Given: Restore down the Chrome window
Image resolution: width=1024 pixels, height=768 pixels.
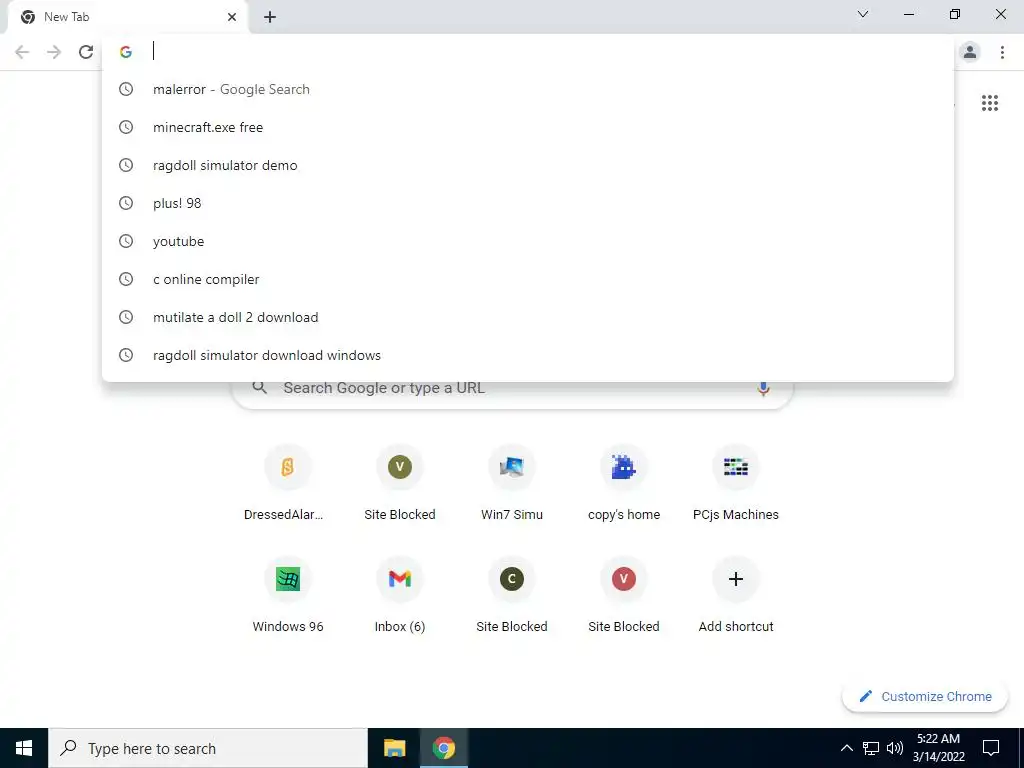Looking at the screenshot, I should pyautogui.click(x=955, y=14).
